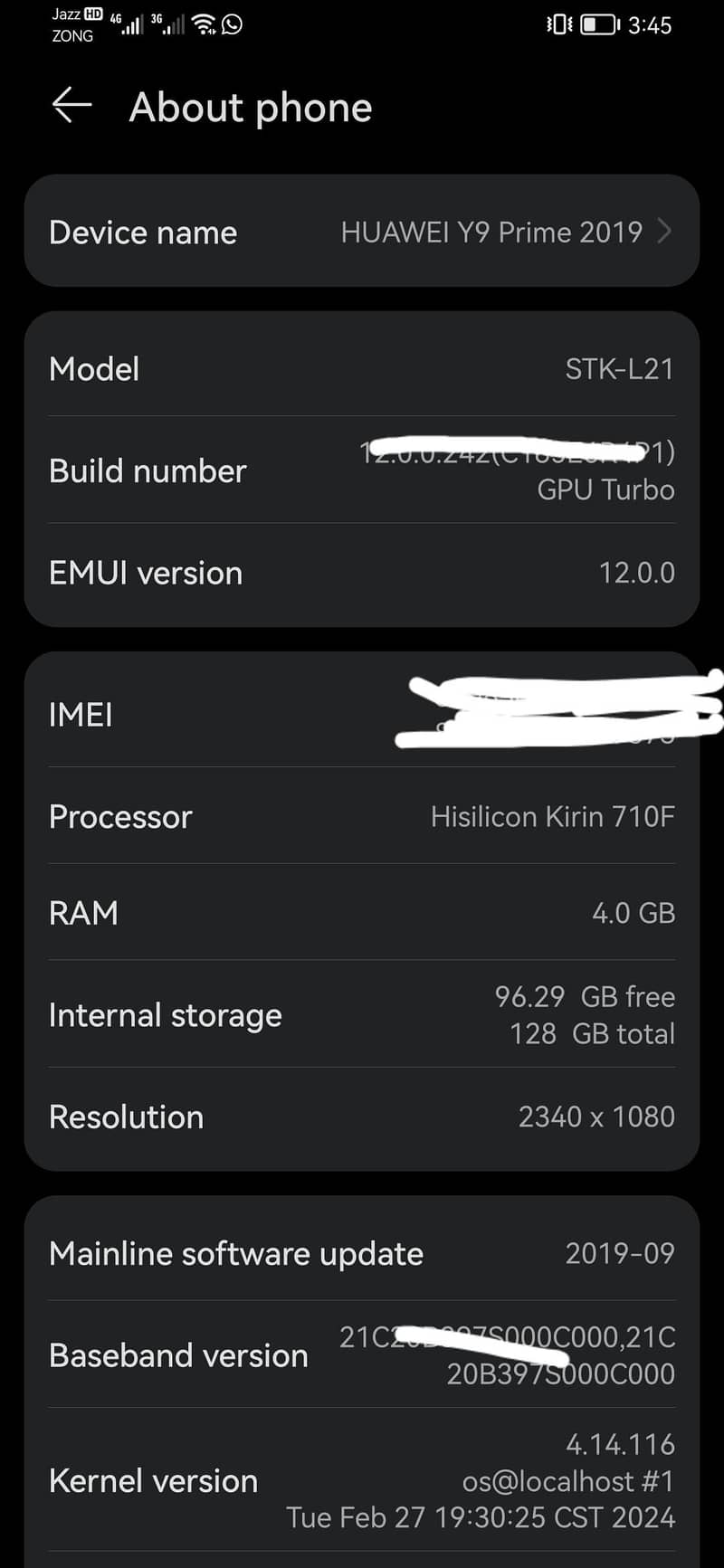Tap the IMEI row
724x1568 pixels.
pyautogui.click(x=362, y=714)
